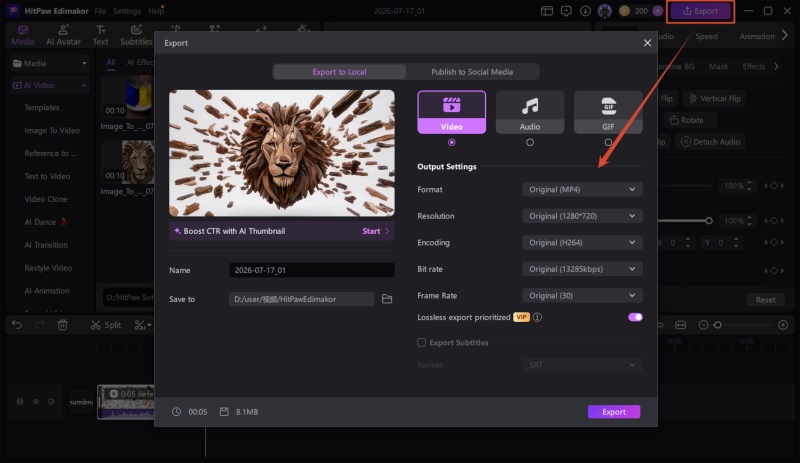
Task: Open the Resolution dropdown
Action: tap(582, 216)
